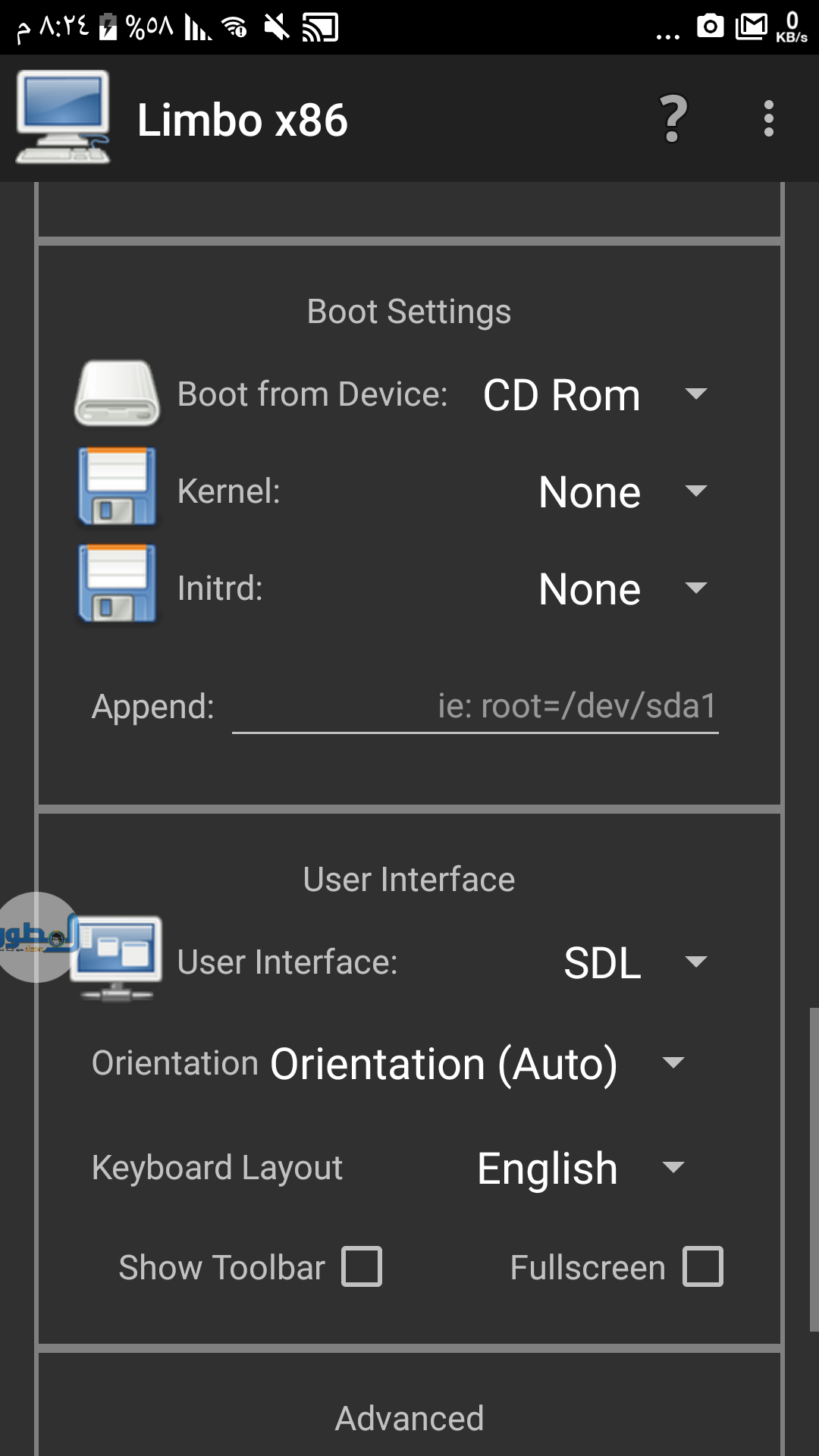Open help with the question mark icon

pos(673,119)
